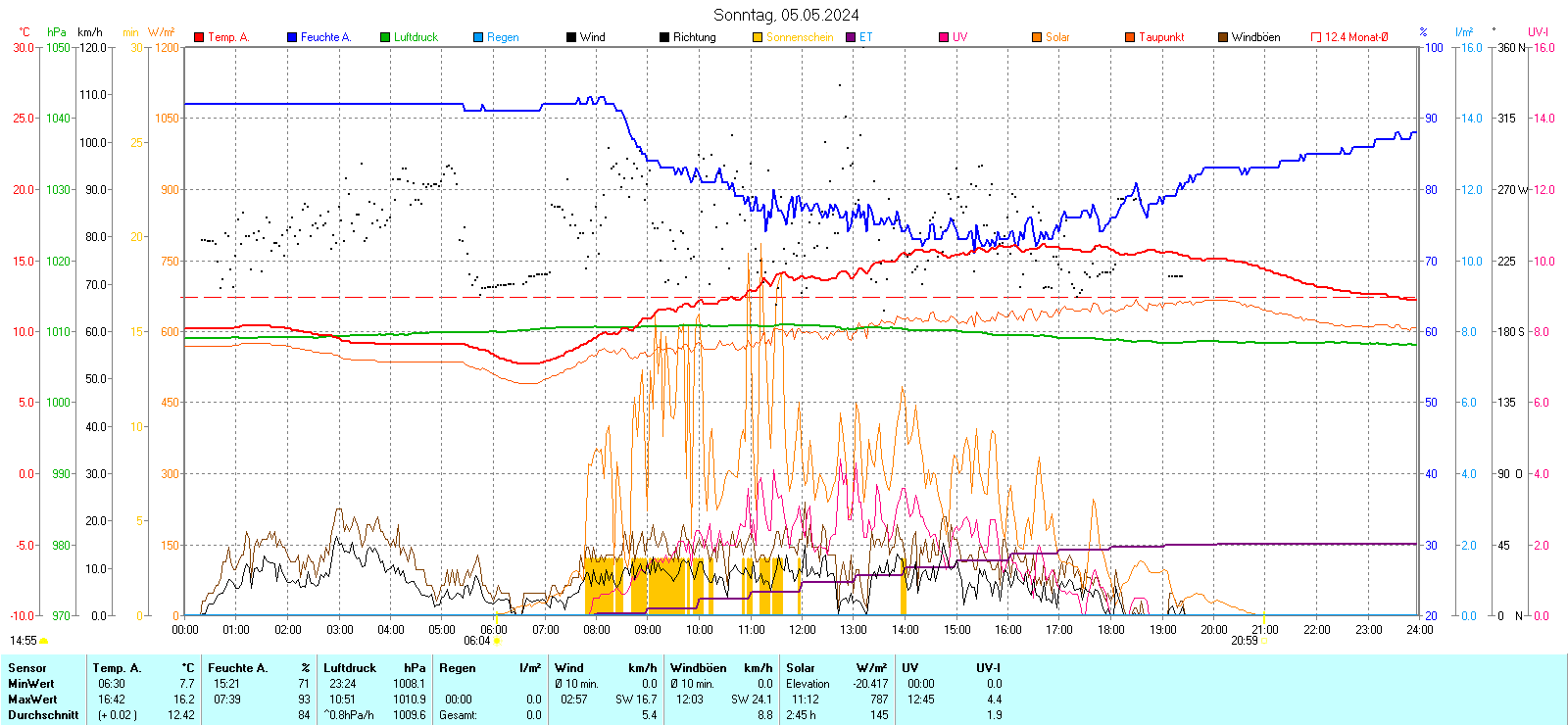
Task: Click the blue Feuchte A. legend square
Action: tap(292, 37)
